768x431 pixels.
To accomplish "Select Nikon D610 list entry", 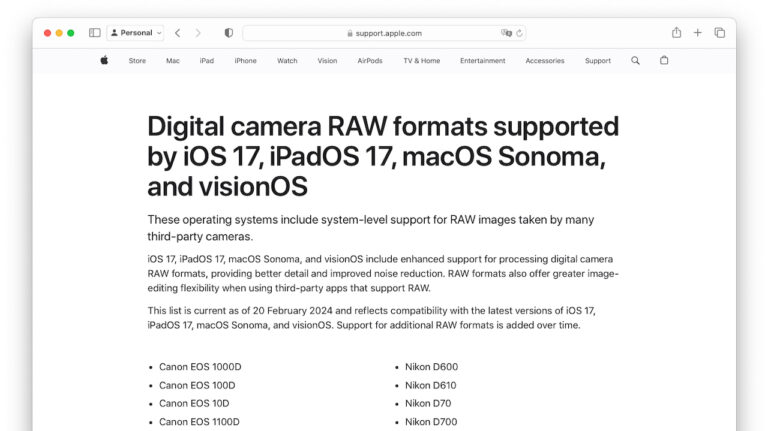I will click(431, 385).
